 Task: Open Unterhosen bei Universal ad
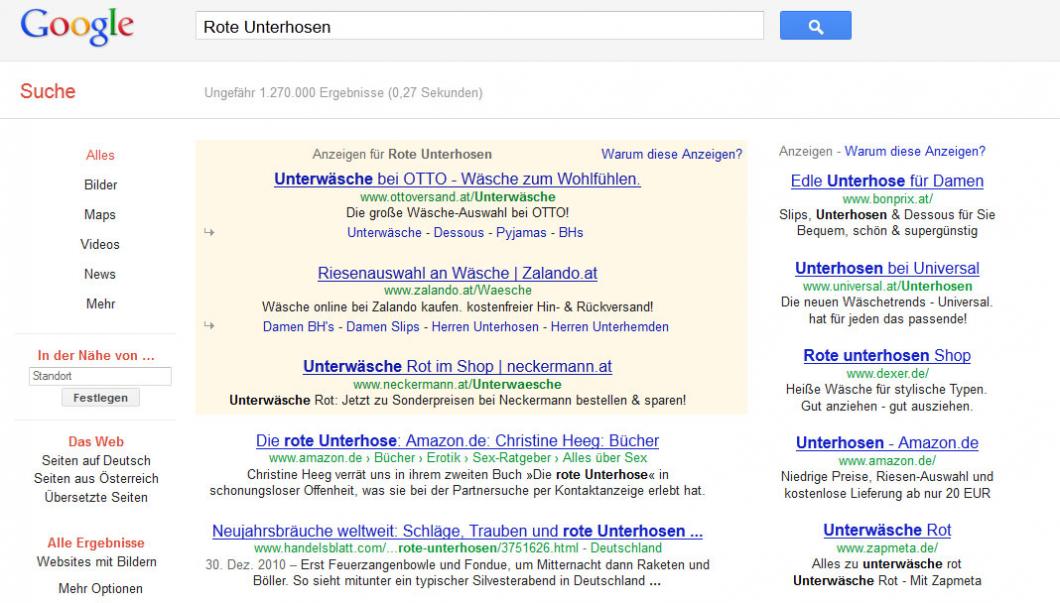click(x=887, y=268)
